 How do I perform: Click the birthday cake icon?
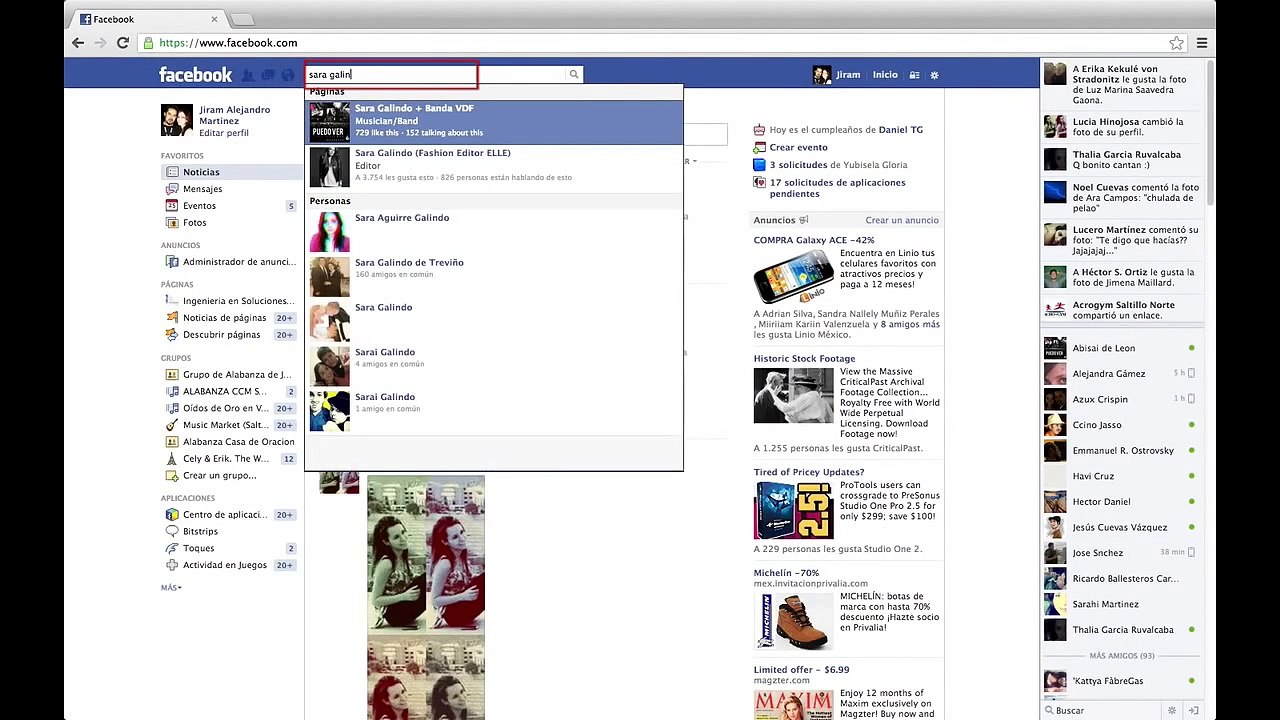click(x=760, y=130)
